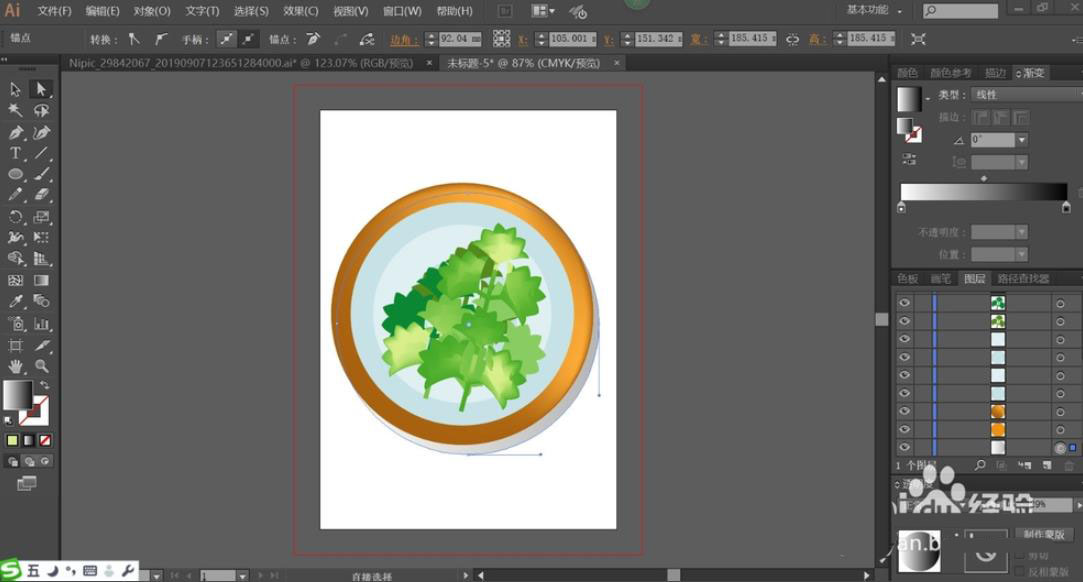This screenshot has width=1083, height=582.
Task: Hide the dark orange circle layer
Action: click(x=904, y=411)
